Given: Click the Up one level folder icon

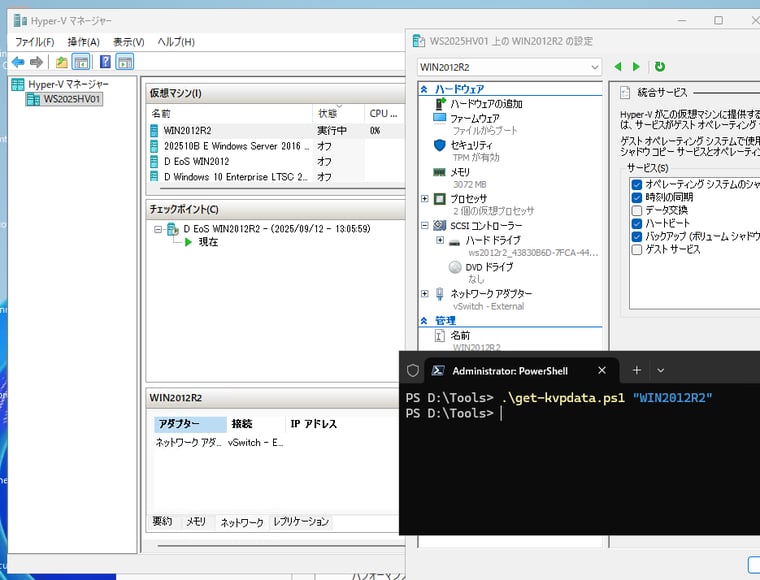Looking at the screenshot, I should tap(62, 62).
